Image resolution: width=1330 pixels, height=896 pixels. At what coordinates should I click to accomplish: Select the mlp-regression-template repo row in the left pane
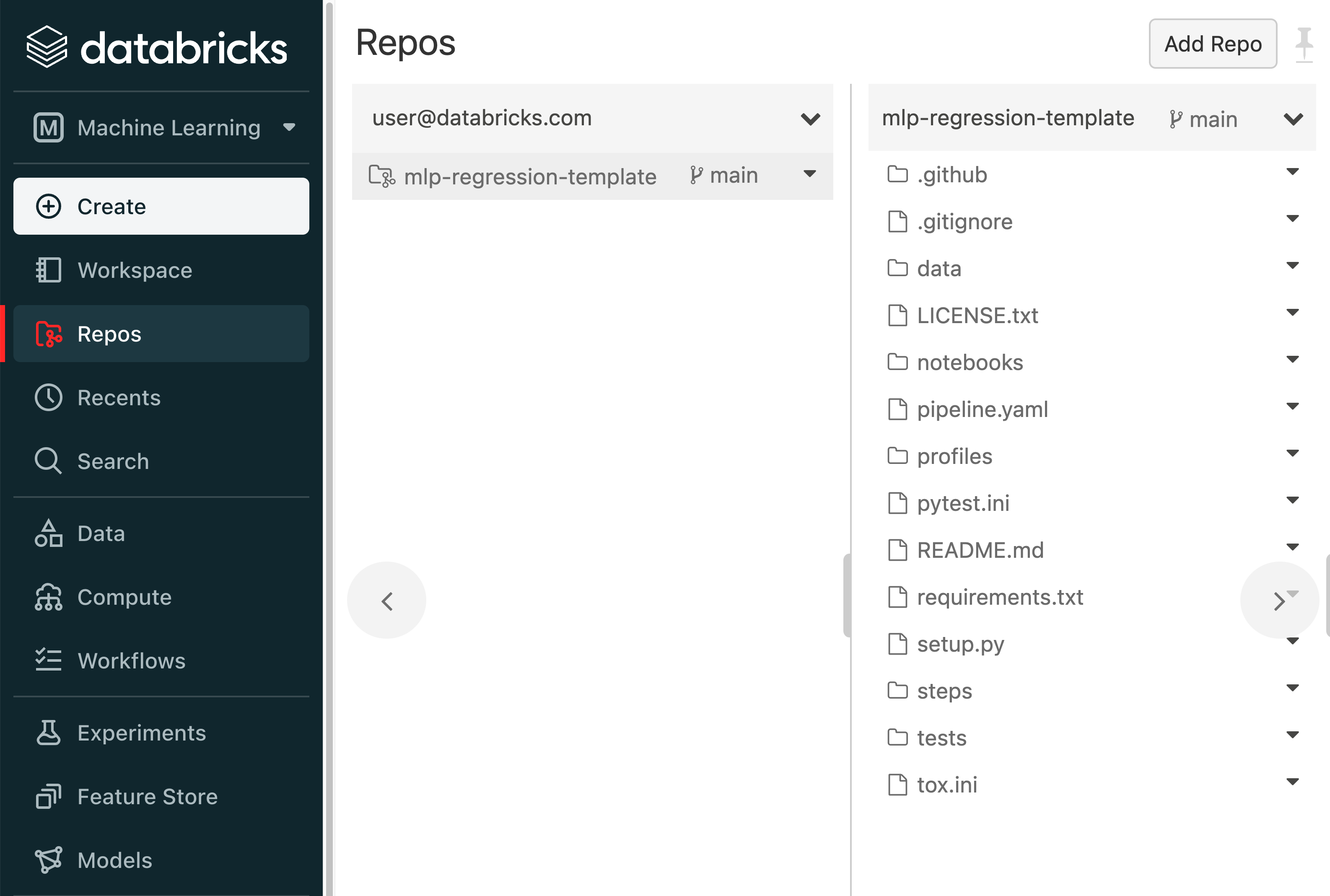[592, 176]
